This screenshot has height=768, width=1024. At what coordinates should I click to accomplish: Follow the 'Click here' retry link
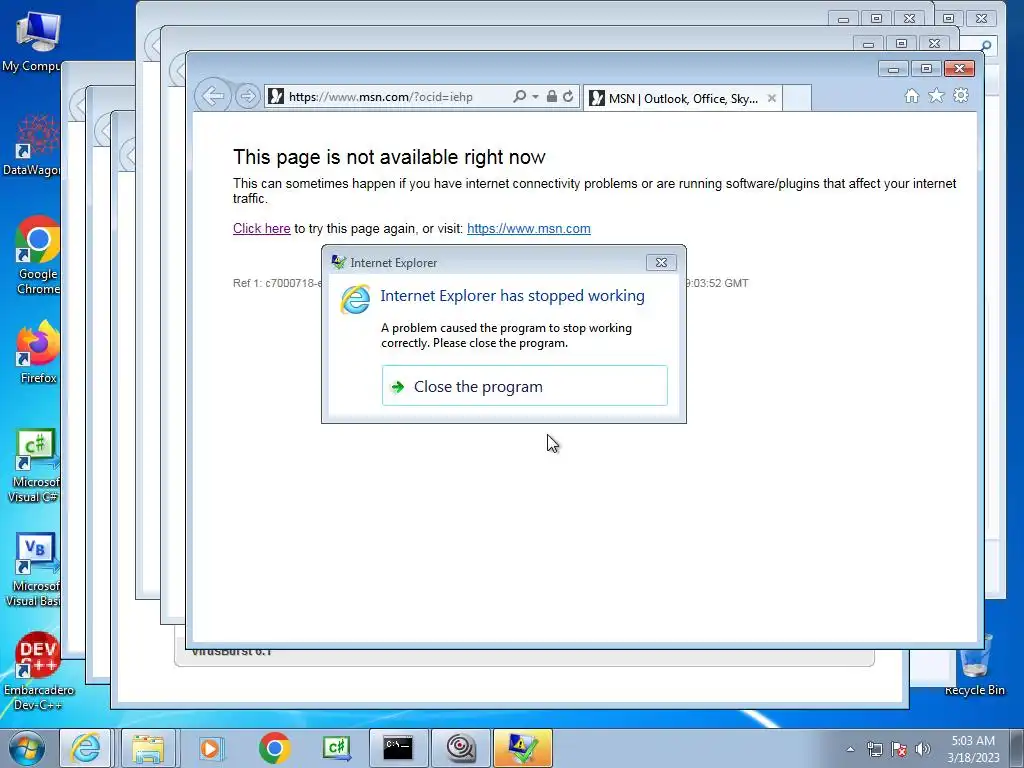(x=261, y=229)
